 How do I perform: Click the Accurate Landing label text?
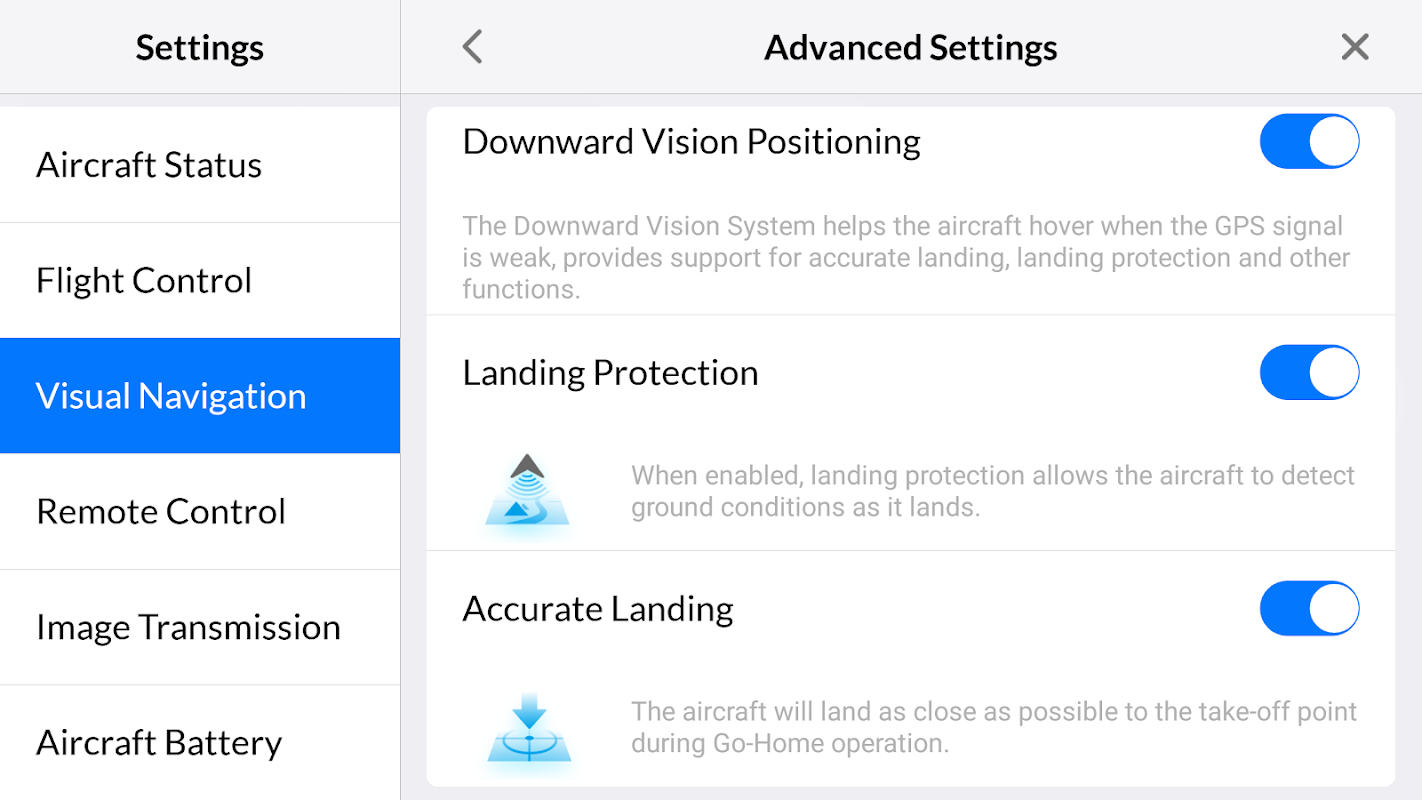[x=598, y=609]
